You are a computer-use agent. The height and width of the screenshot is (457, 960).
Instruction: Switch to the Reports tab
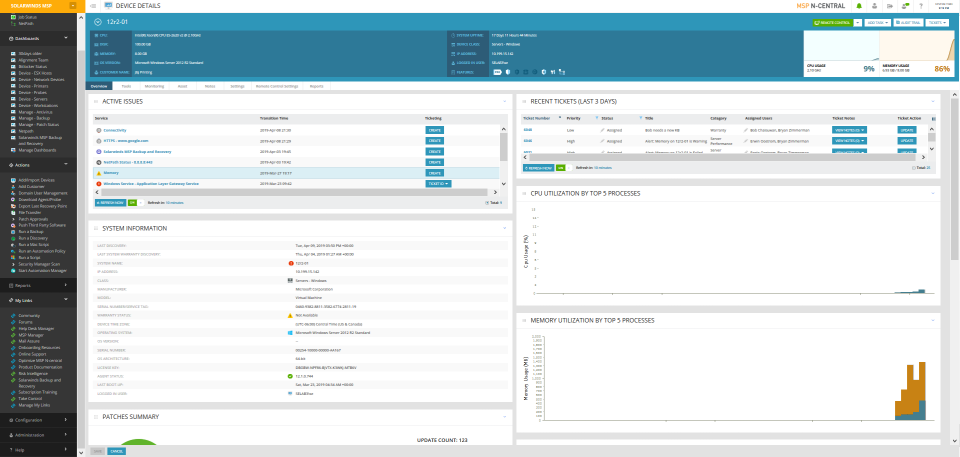[317, 86]
